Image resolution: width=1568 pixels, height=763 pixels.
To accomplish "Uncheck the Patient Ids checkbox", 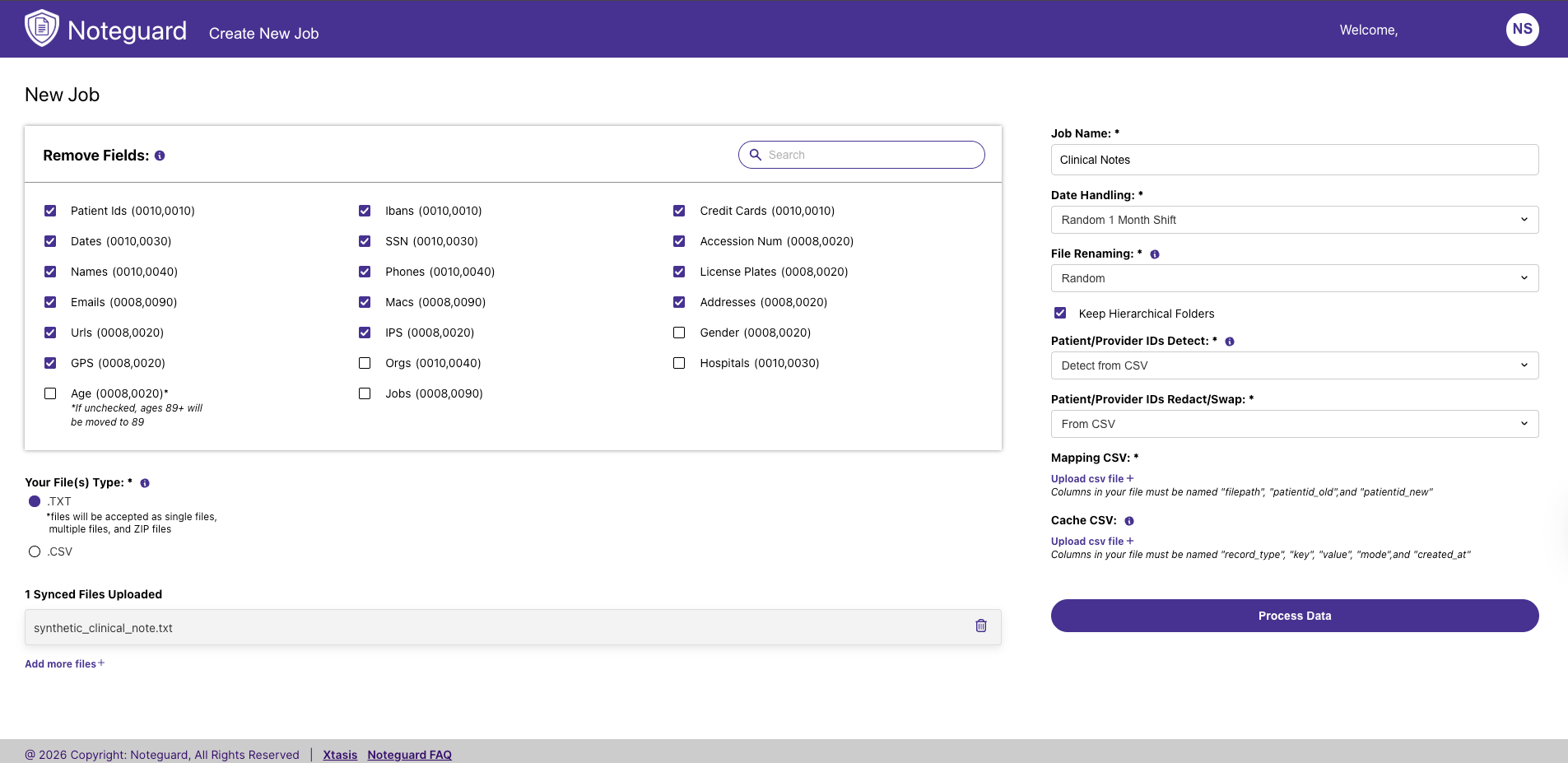I will click(50, 211).
